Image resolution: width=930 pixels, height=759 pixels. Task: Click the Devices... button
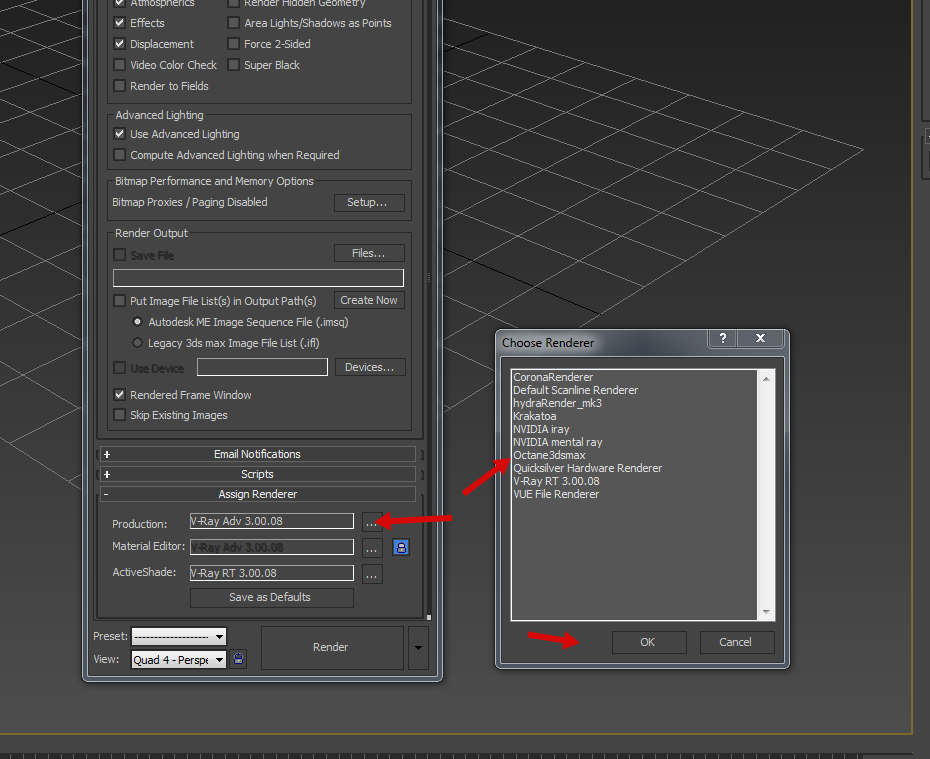370,367
